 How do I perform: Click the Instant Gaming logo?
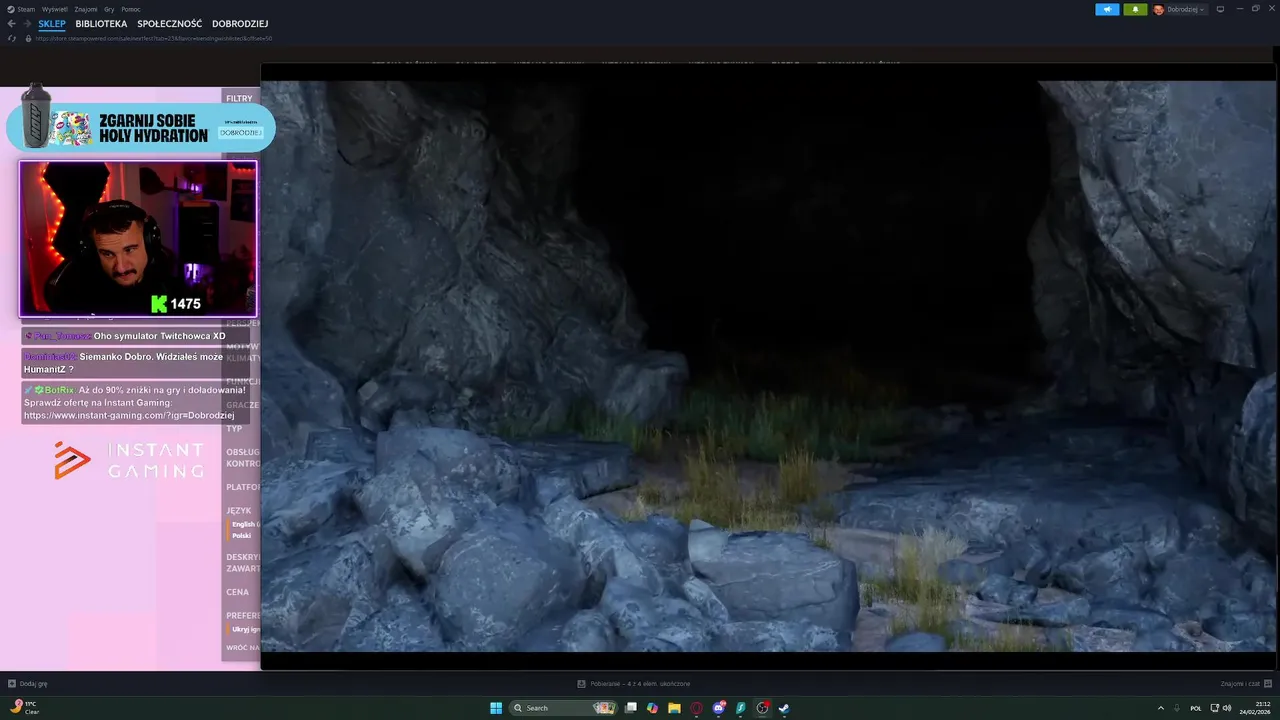(x=129, y=459)
